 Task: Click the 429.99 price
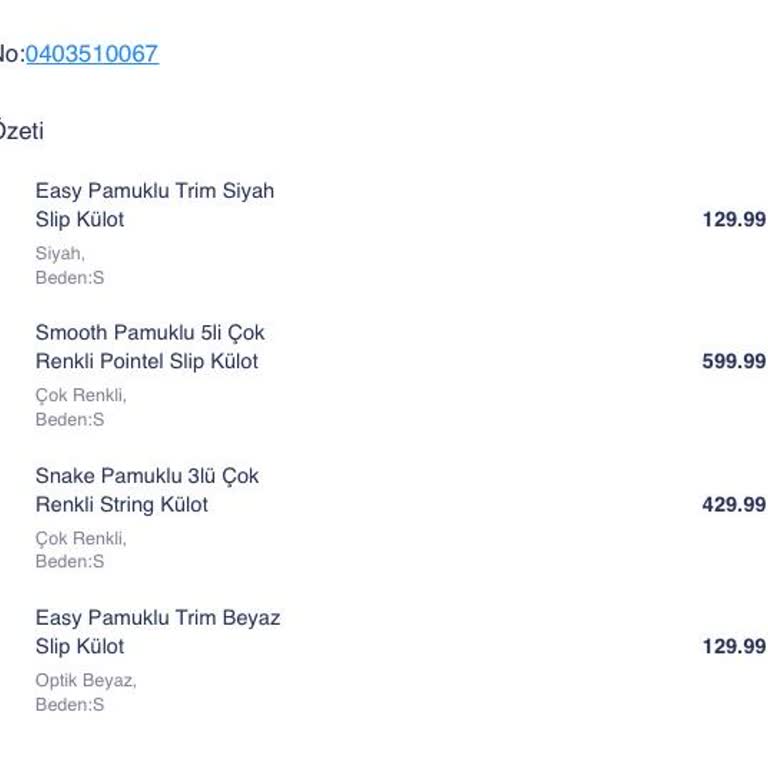coord(733,504)
